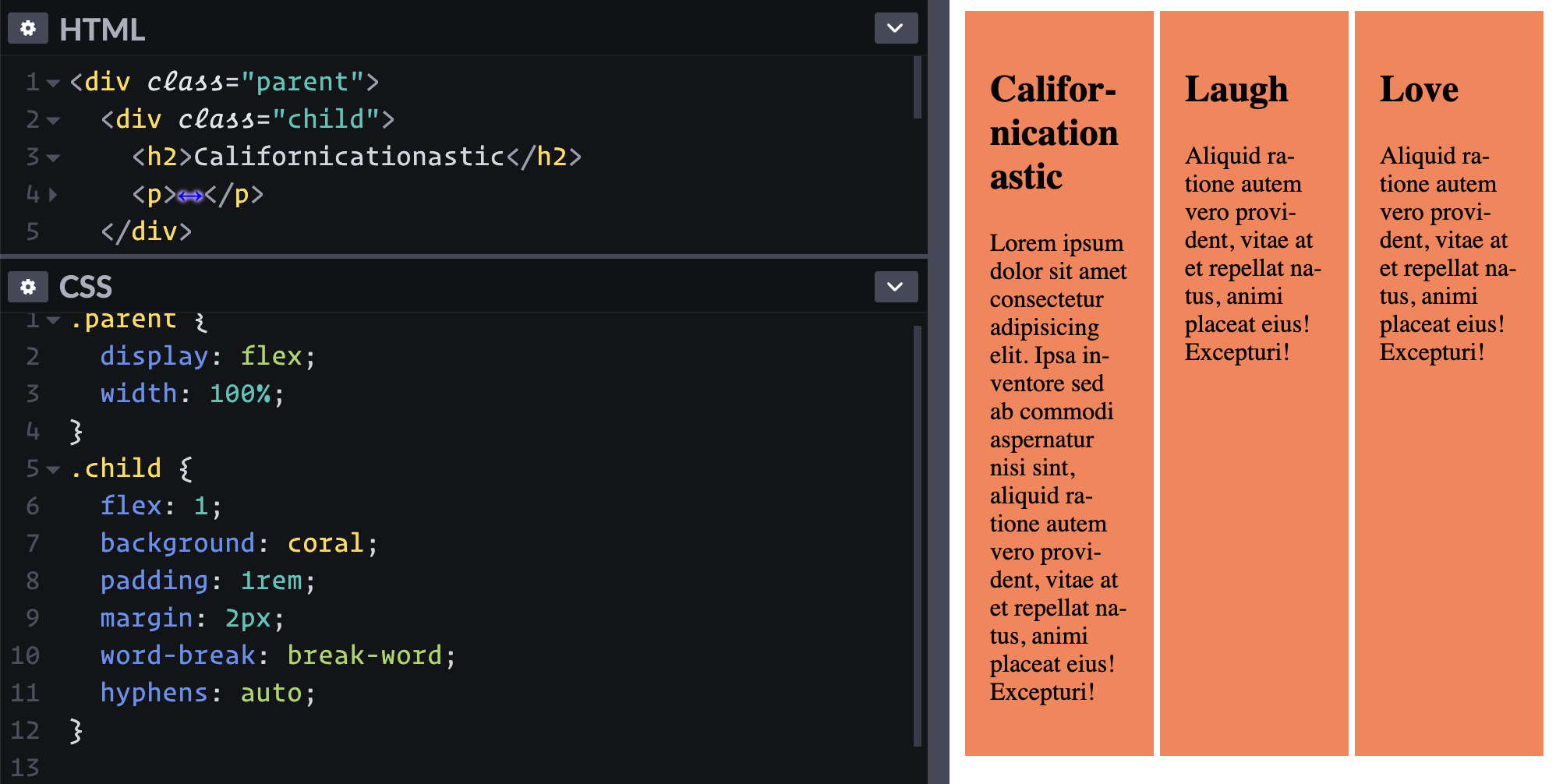Open the CSS panel dropdown chevron
The width and height of the screenshot is (1556, 784).
click(x=896, y=287)
